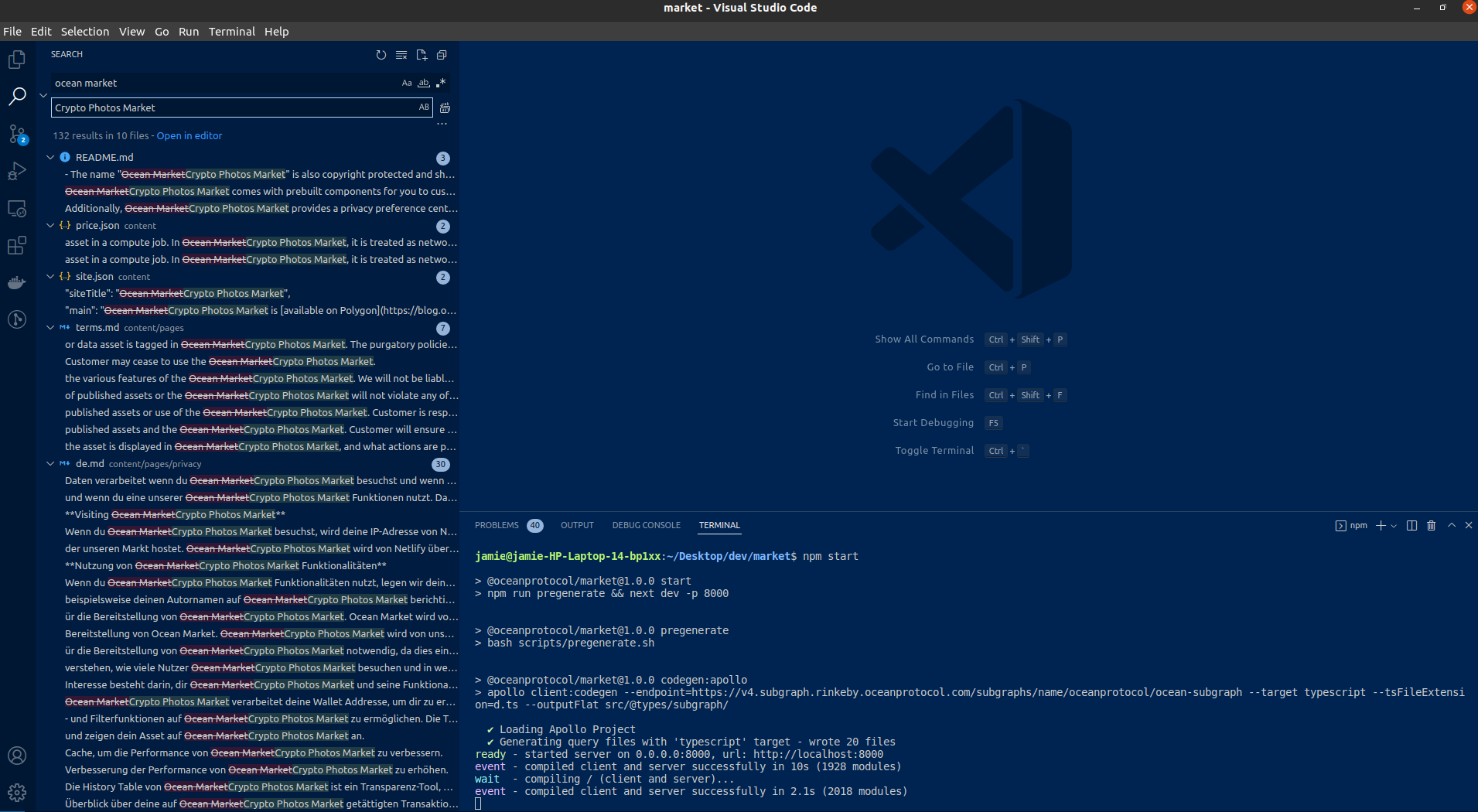Viewport: 1478px width, 812px height.
Task: Open the '"main":' match in site.json
Action: pos(261,310)
